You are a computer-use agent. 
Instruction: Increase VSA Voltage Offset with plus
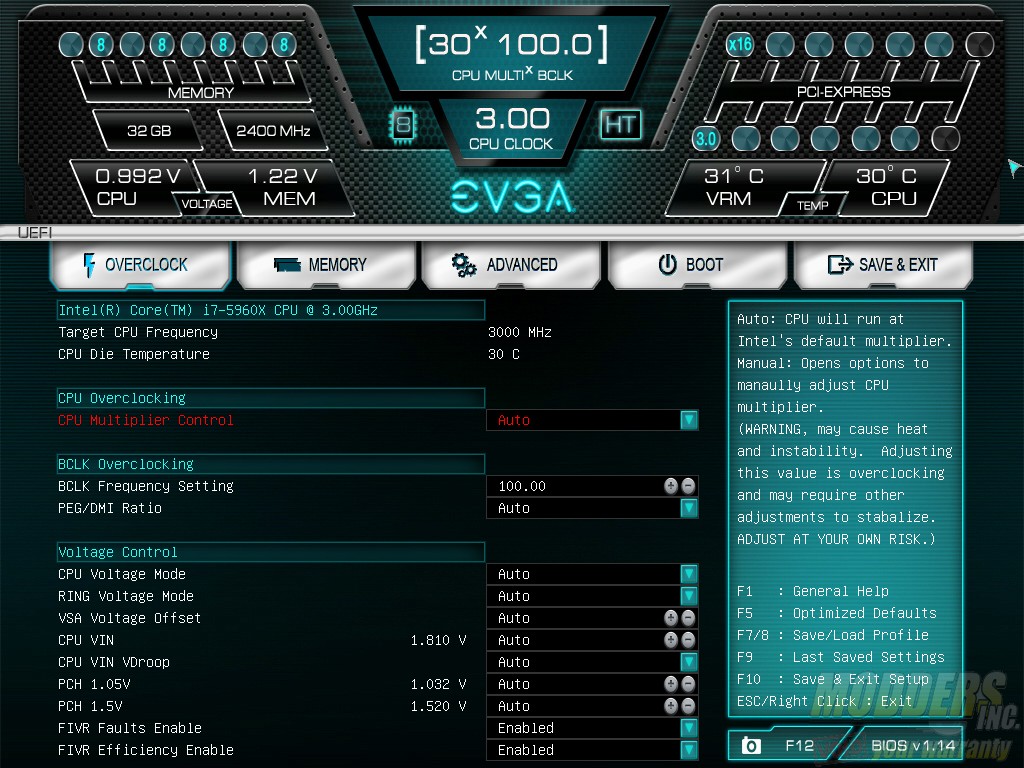671,618
